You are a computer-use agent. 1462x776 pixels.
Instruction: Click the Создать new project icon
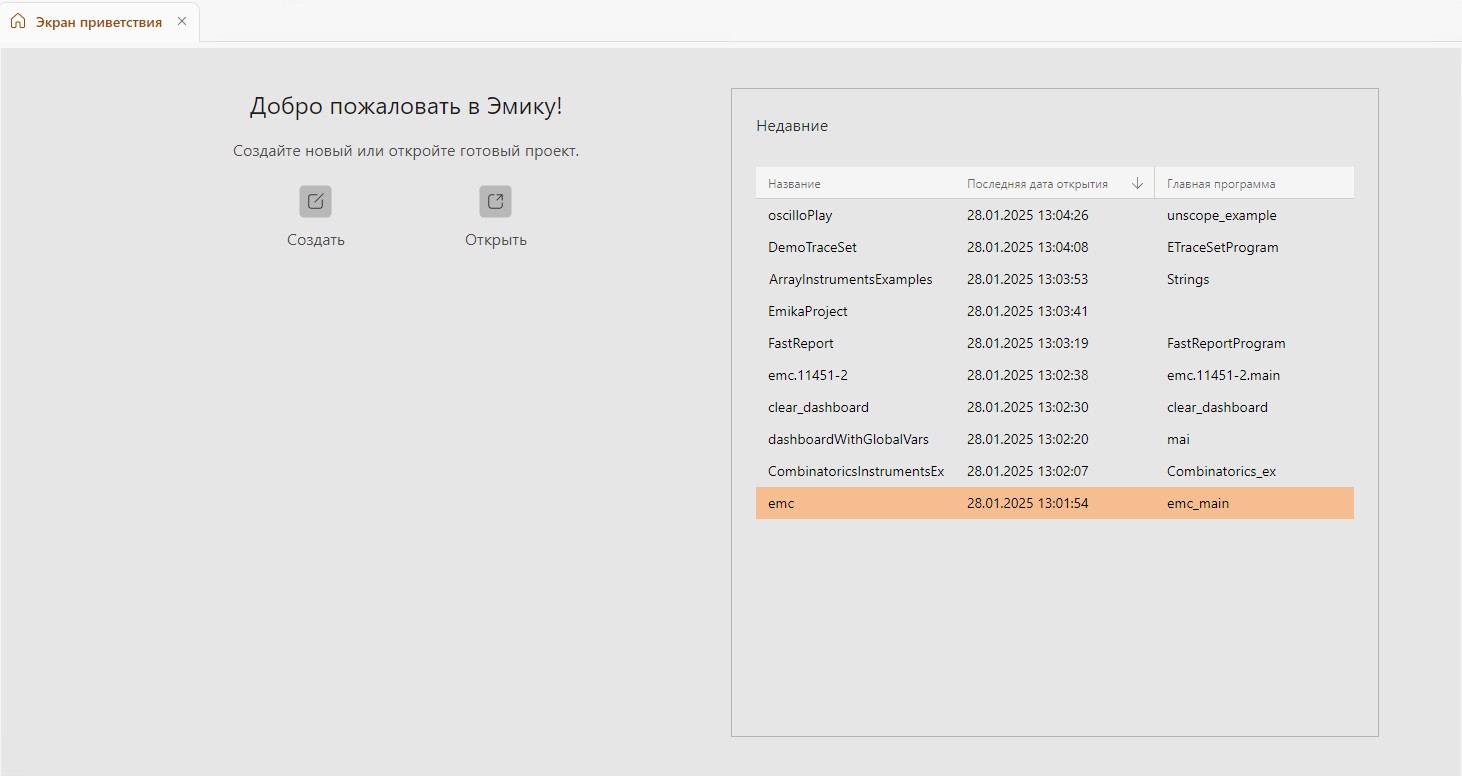(x=315, y=201)
